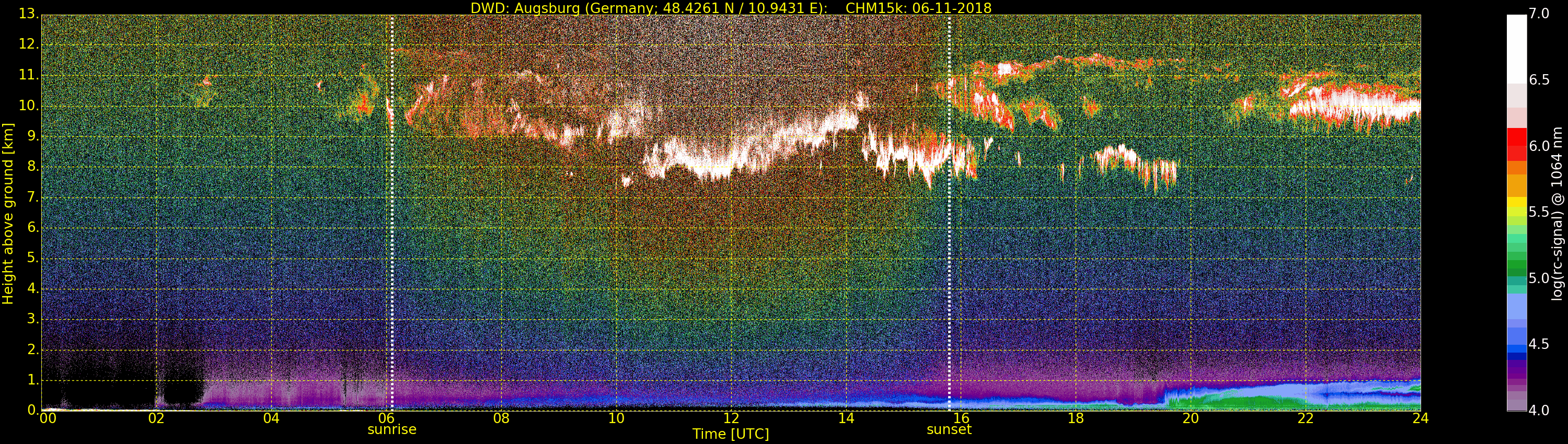The image size is (1568, 444).
Task: Click the '02' hour tick on the time axis
Action: [156, 418]
